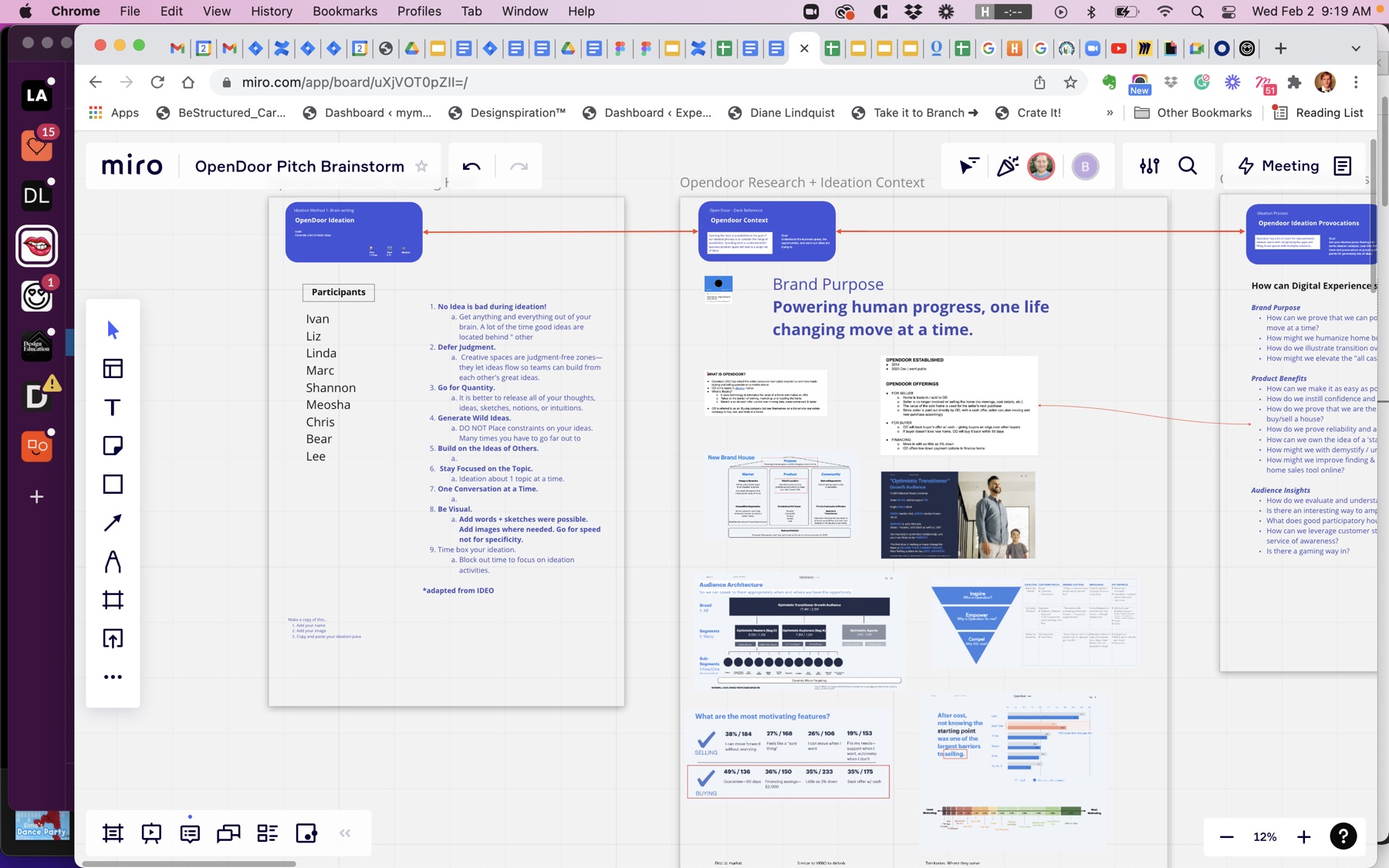This screenshot has width=1389, height=868.
Task: Open the View menu in menu bar
Action: point(217,12)
